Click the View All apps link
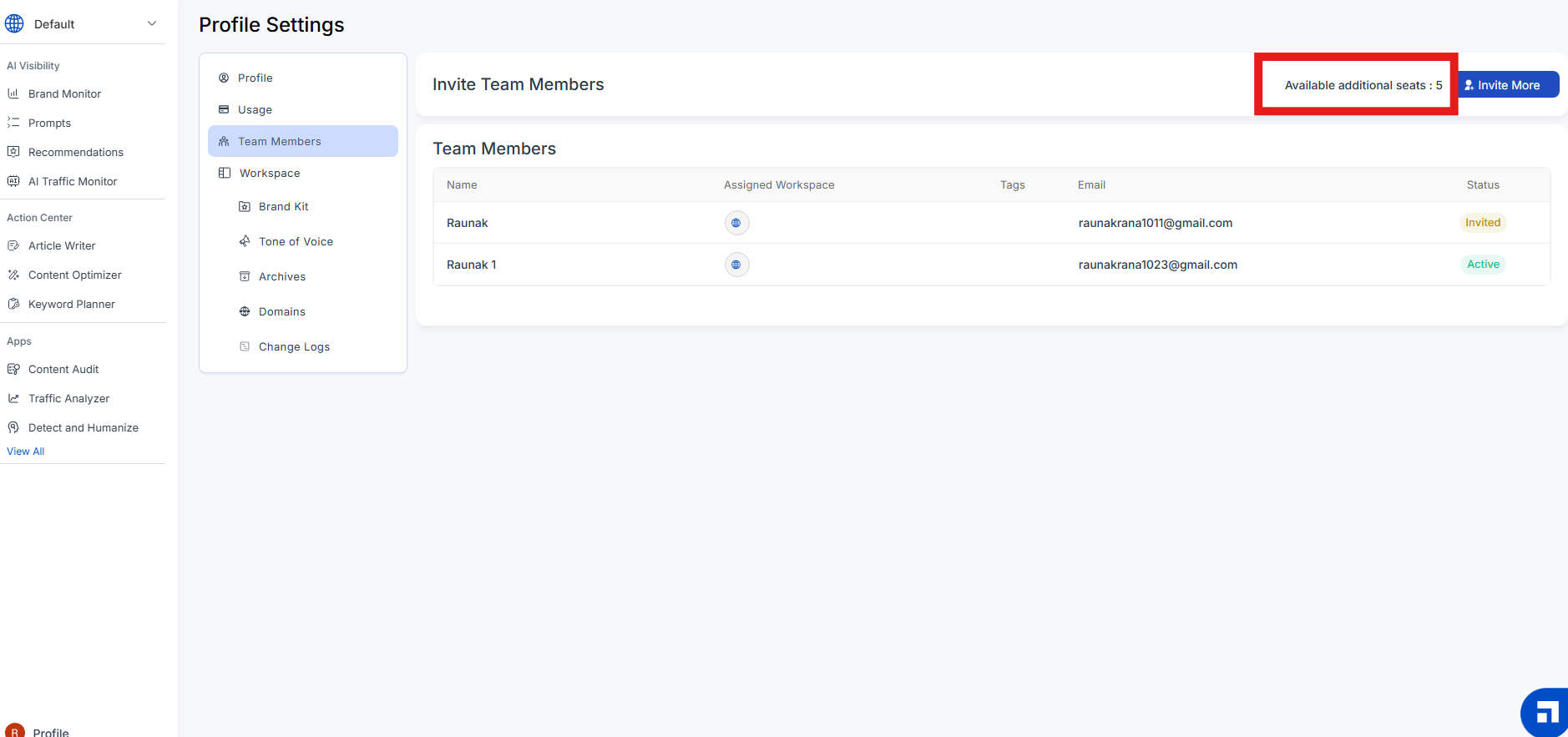This screenshot has height=737, width=1568. [x=26, y=451]
